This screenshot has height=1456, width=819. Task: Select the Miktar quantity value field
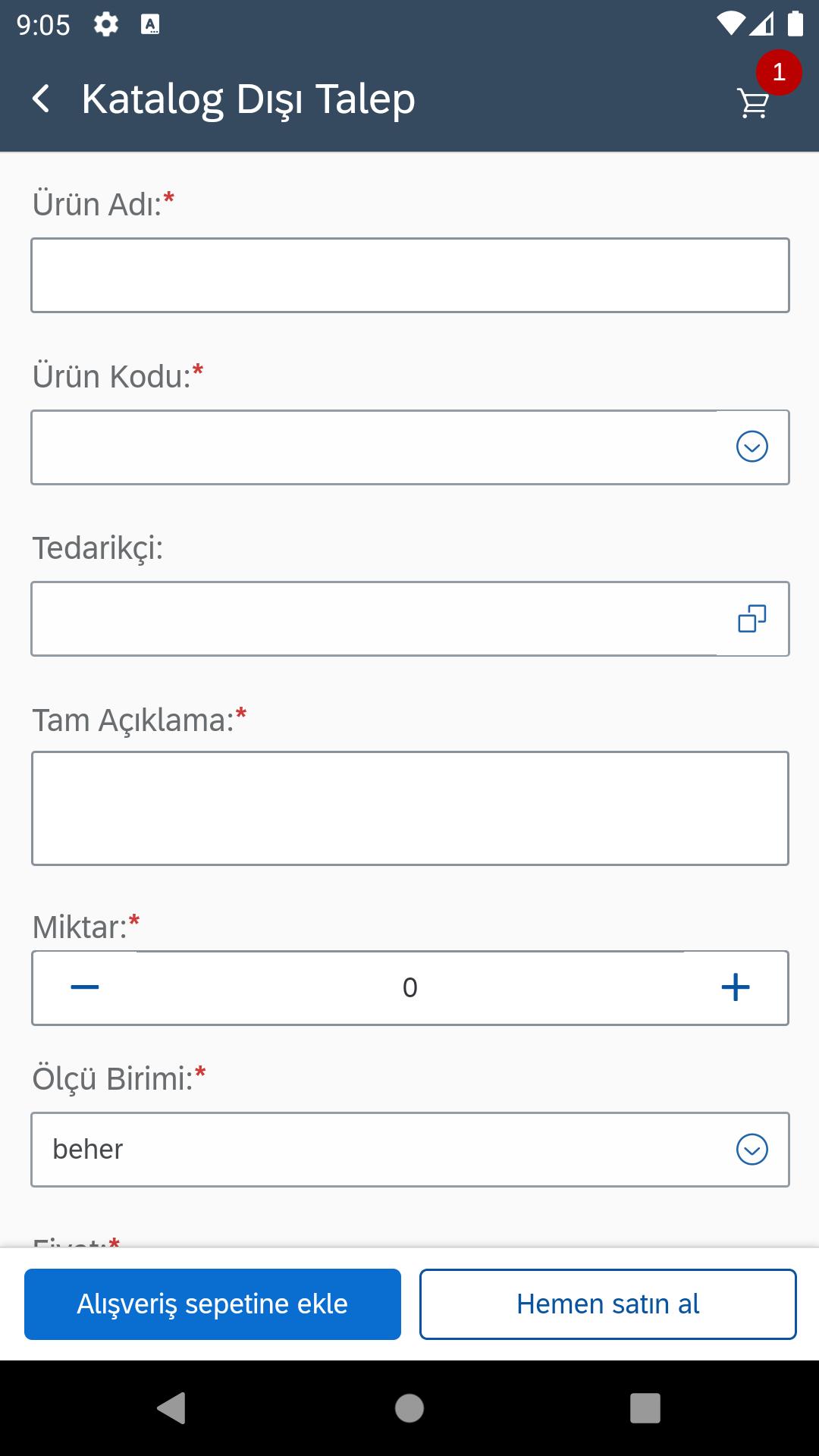[x=410, y=987]
